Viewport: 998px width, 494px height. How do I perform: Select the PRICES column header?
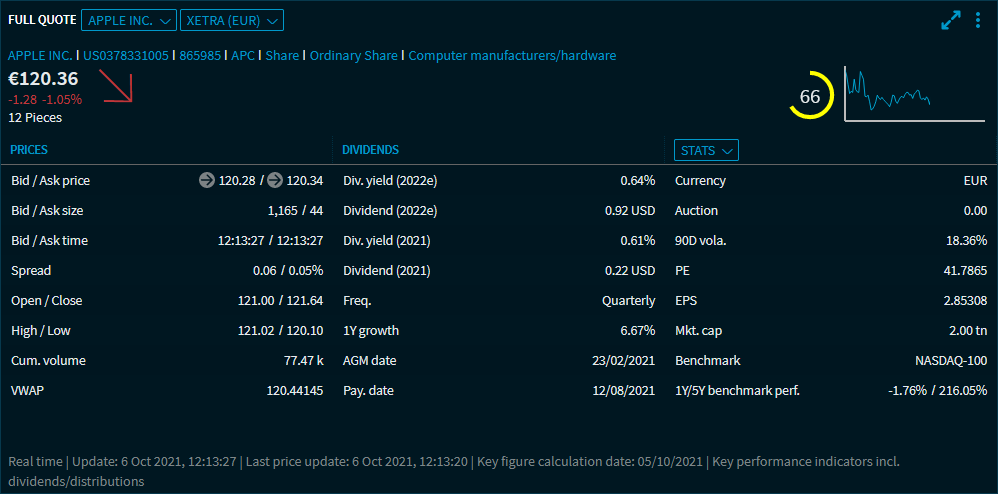29,150
